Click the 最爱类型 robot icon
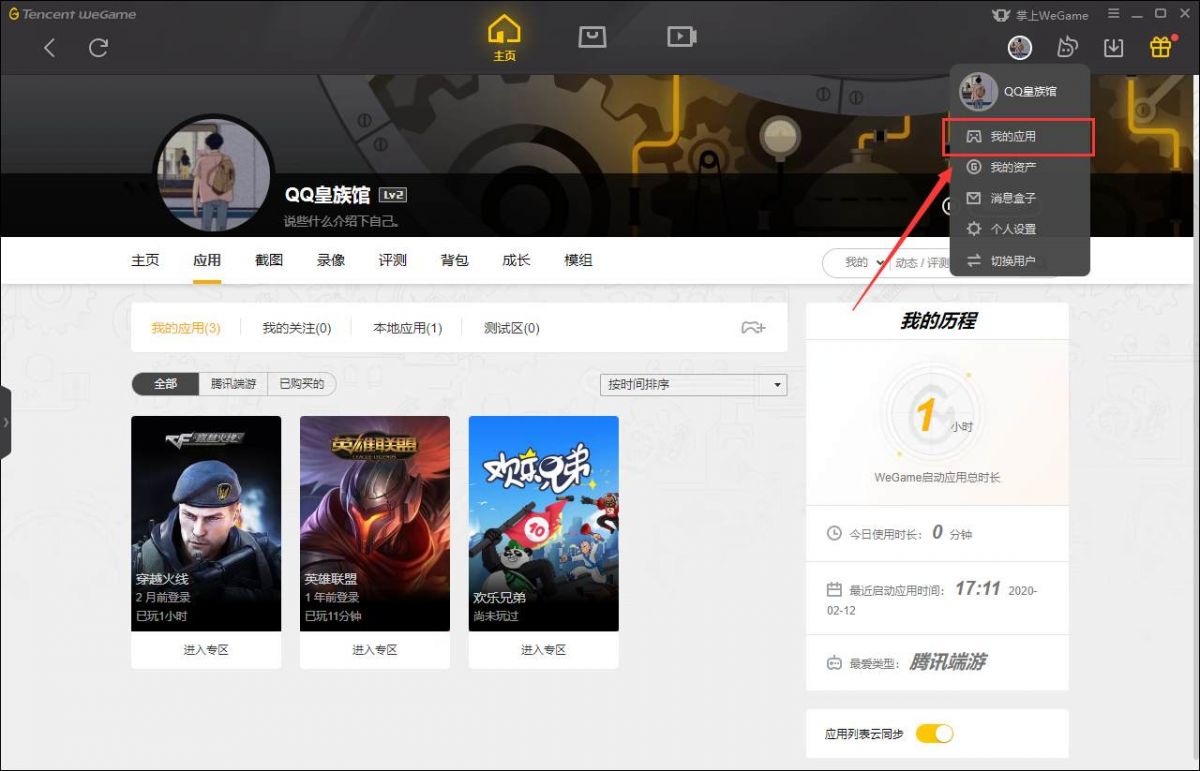Screen dimensions: 1200x771 (834, 663)
